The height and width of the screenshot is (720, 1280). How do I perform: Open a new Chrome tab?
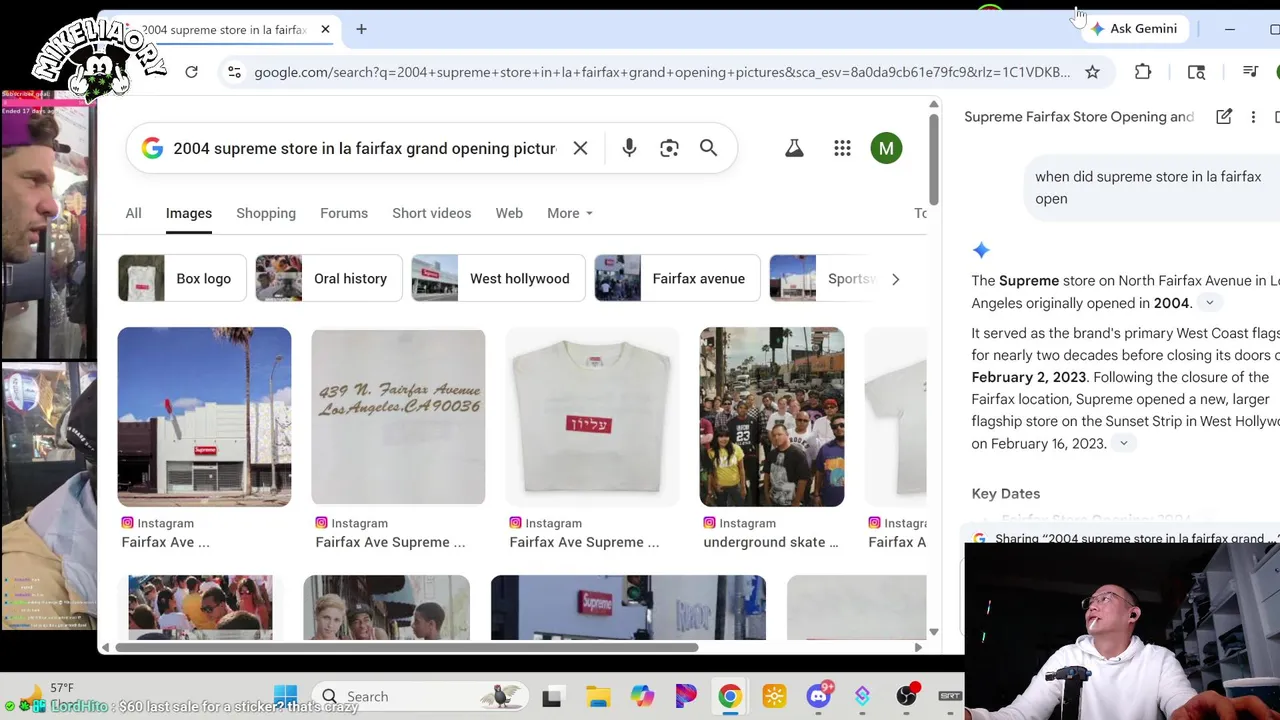click(x=361, y=29)
